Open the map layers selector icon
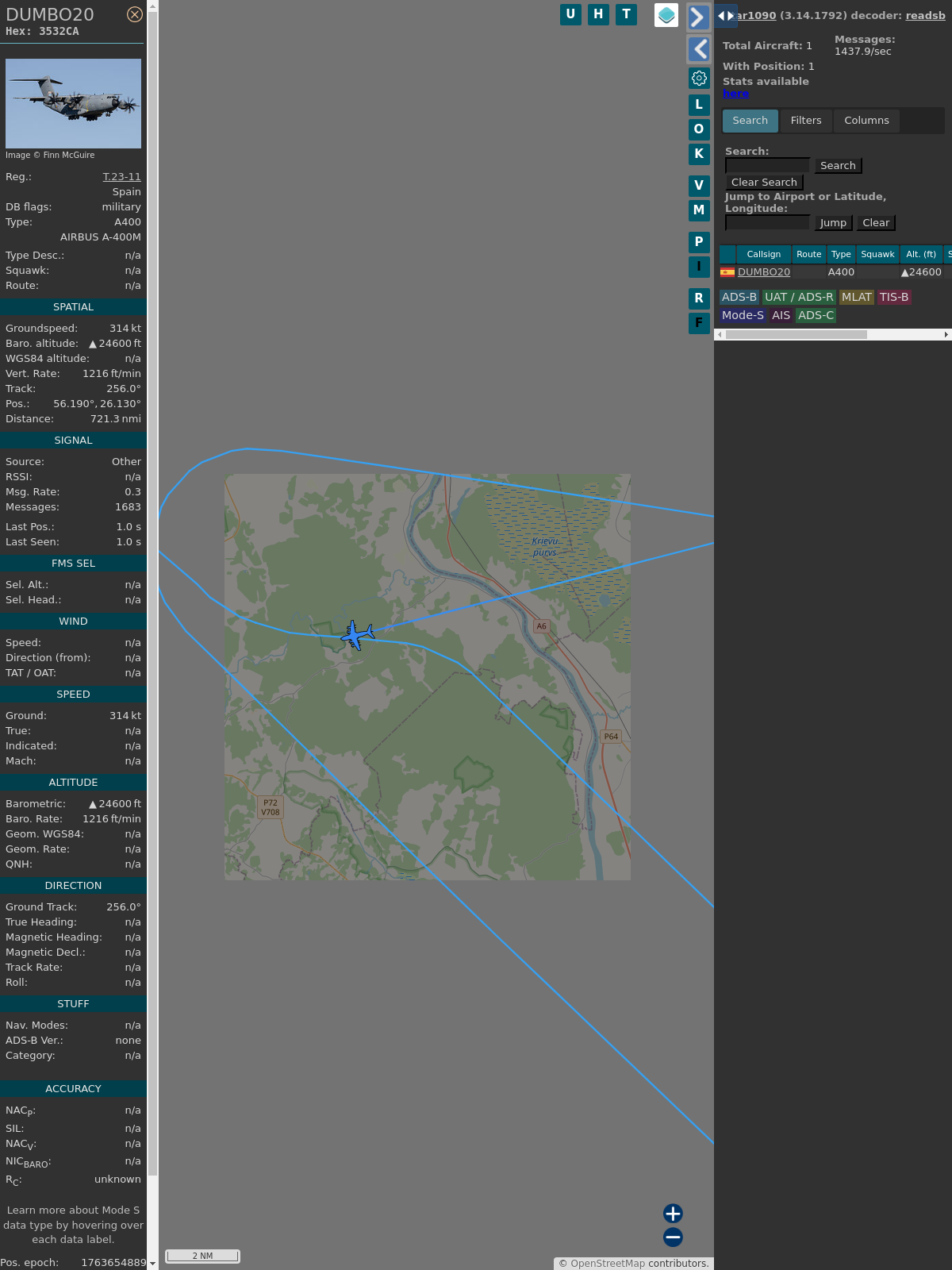Viewport: 952px width, 1270px height. [666, 15]
